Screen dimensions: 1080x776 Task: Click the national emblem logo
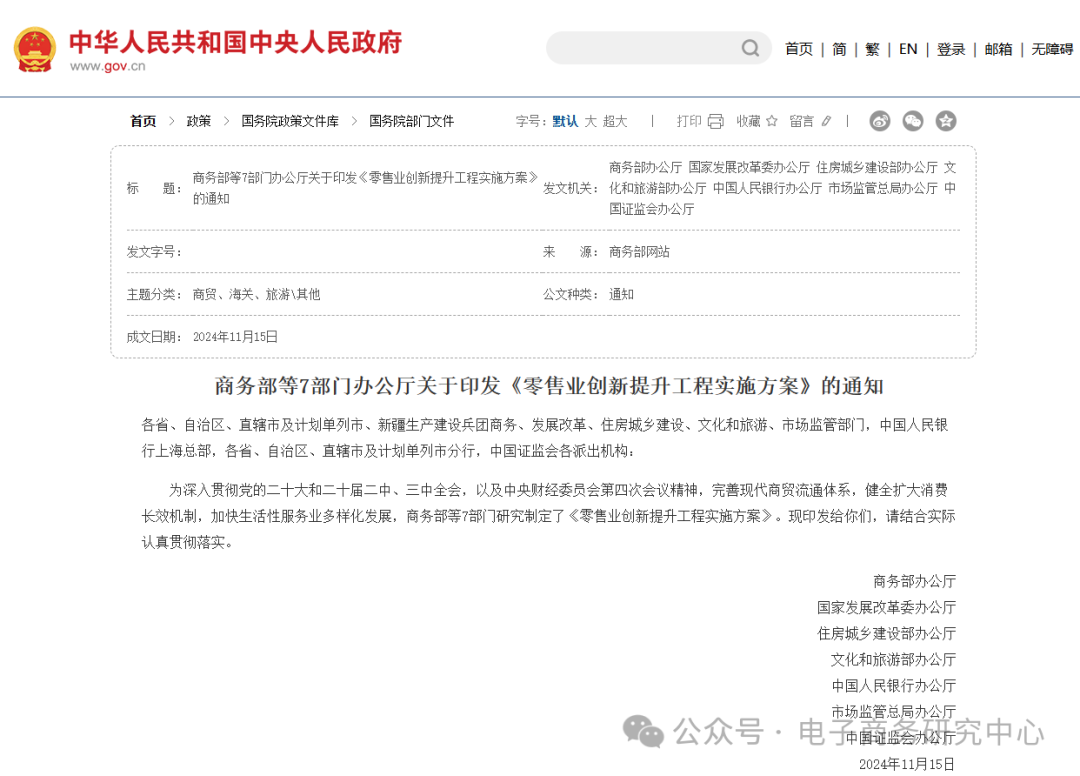tap(35, 47)
